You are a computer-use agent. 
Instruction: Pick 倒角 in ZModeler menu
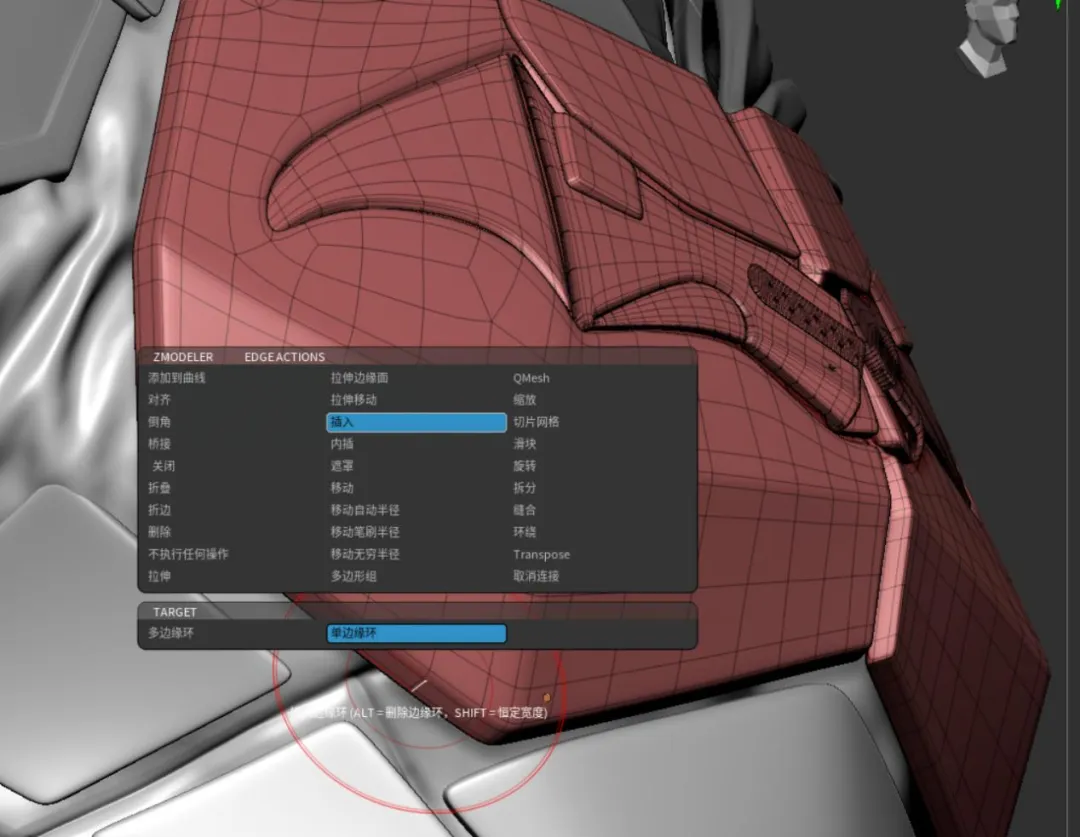pyautogui.click(x=159, y=422)
